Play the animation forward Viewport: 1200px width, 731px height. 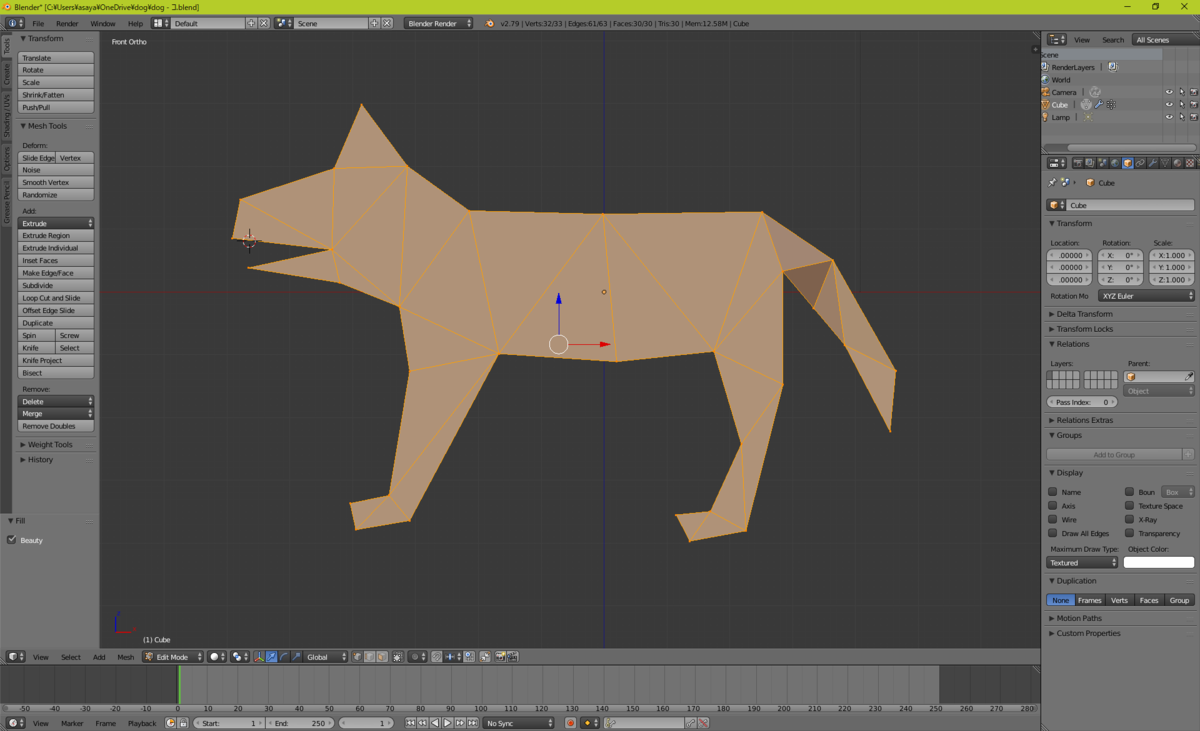[x=447, y=723]
